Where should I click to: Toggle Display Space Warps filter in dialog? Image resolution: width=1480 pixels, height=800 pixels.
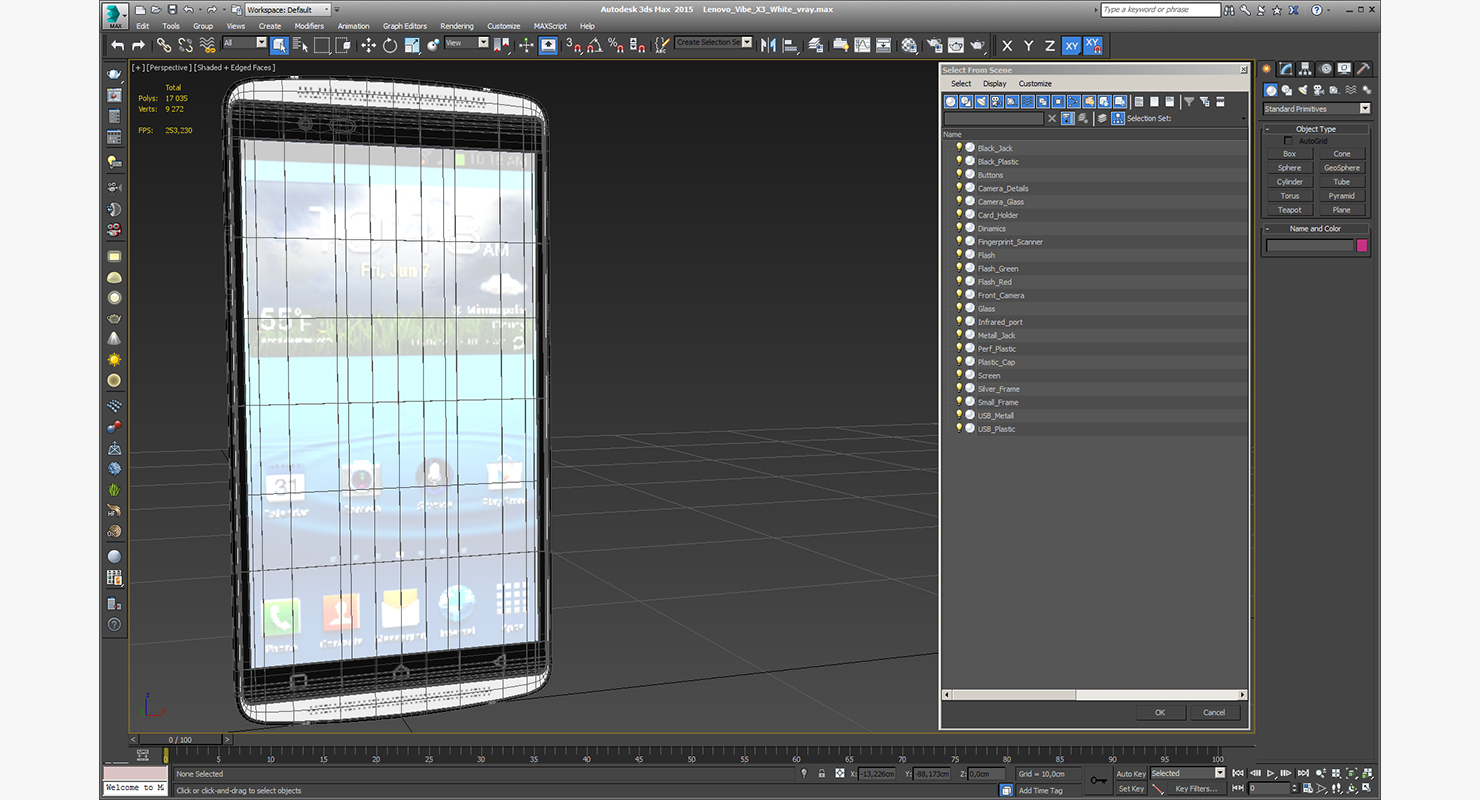pyautogui.click(x=1027, y=101)
